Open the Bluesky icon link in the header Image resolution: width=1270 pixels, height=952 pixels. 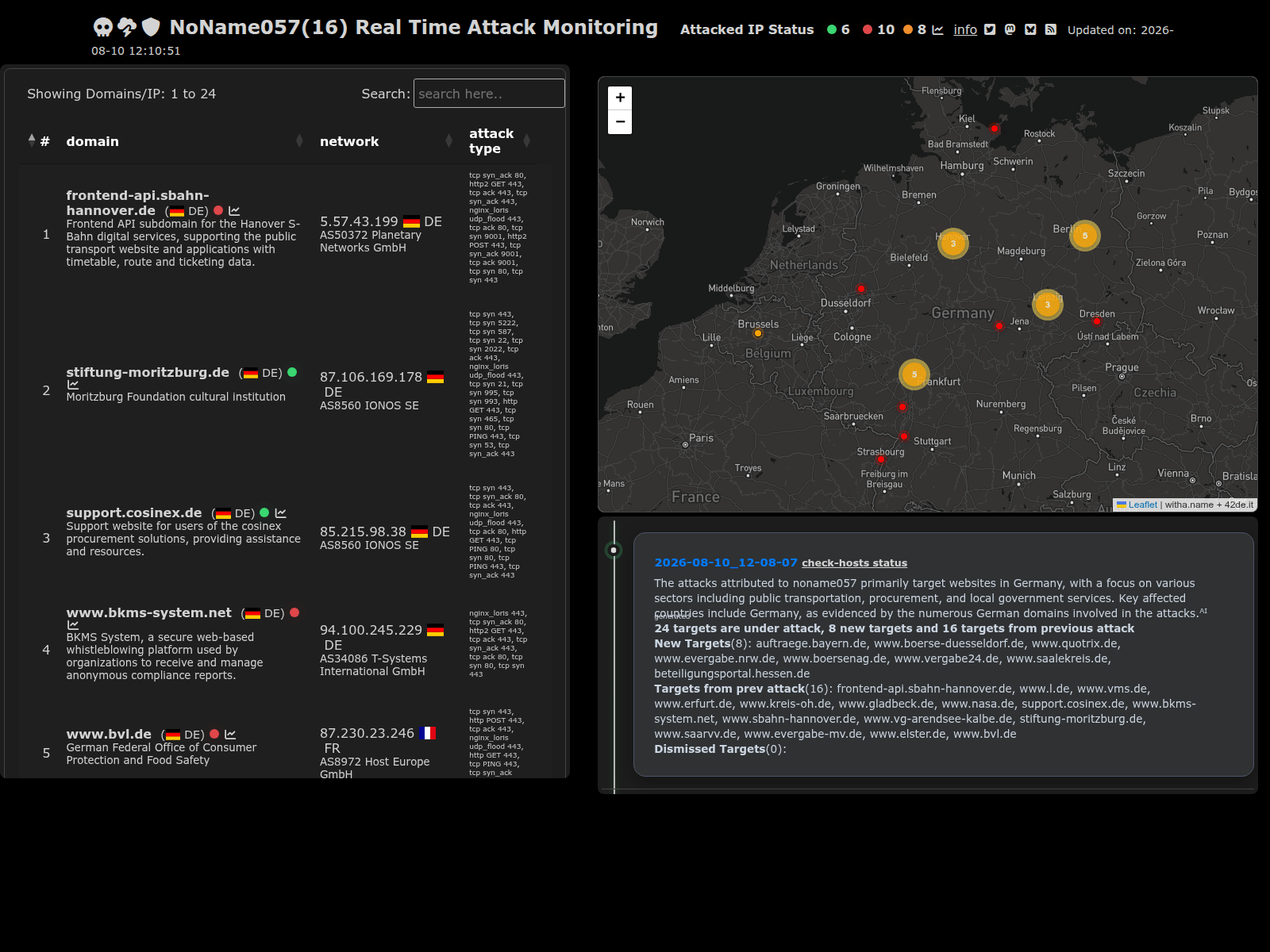tap(1030, 30)
